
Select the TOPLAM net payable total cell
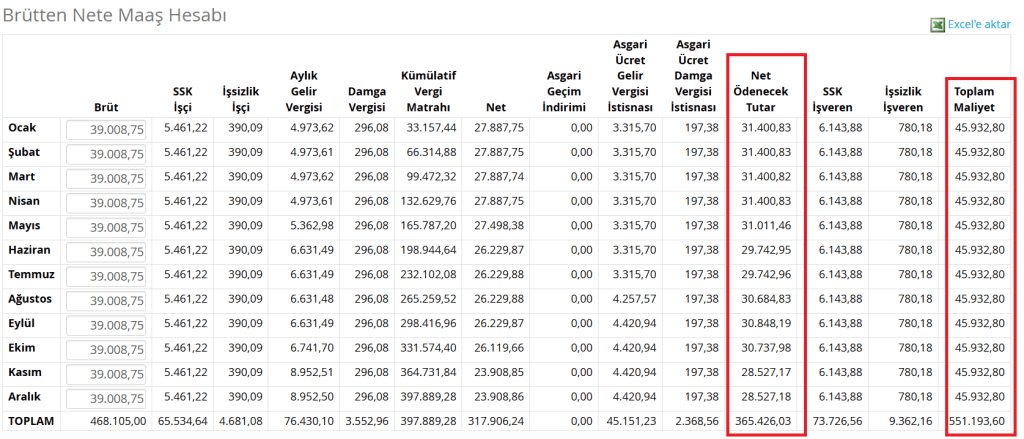(768, 422)
